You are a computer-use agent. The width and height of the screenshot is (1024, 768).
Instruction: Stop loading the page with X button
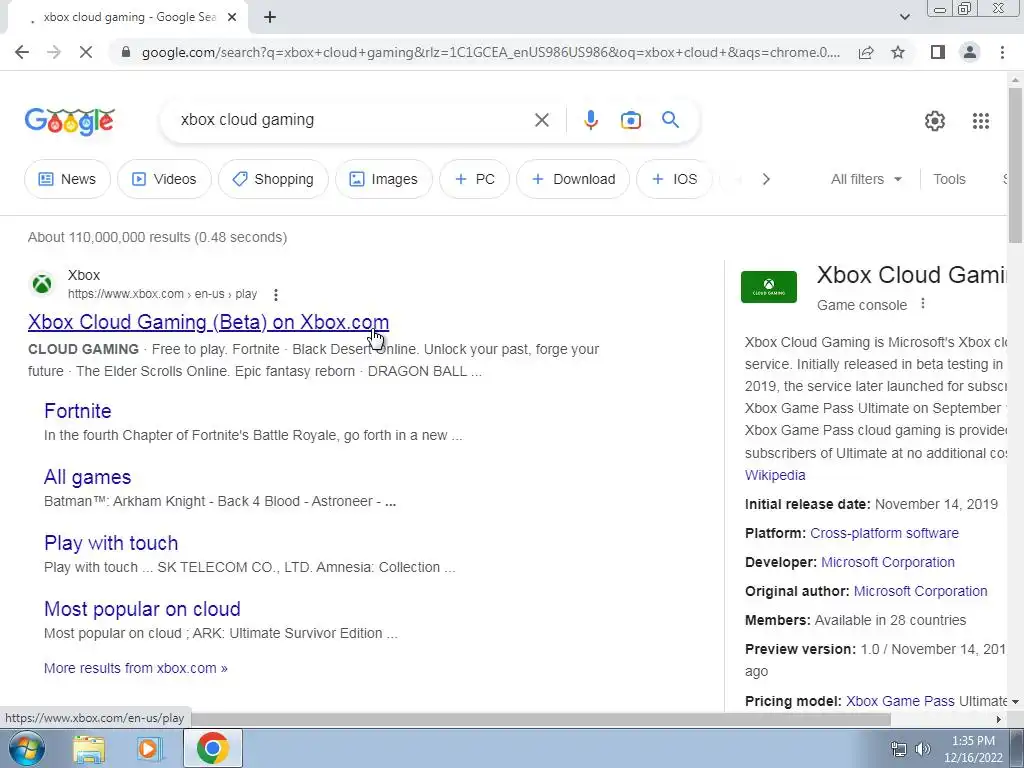(86, 52)
